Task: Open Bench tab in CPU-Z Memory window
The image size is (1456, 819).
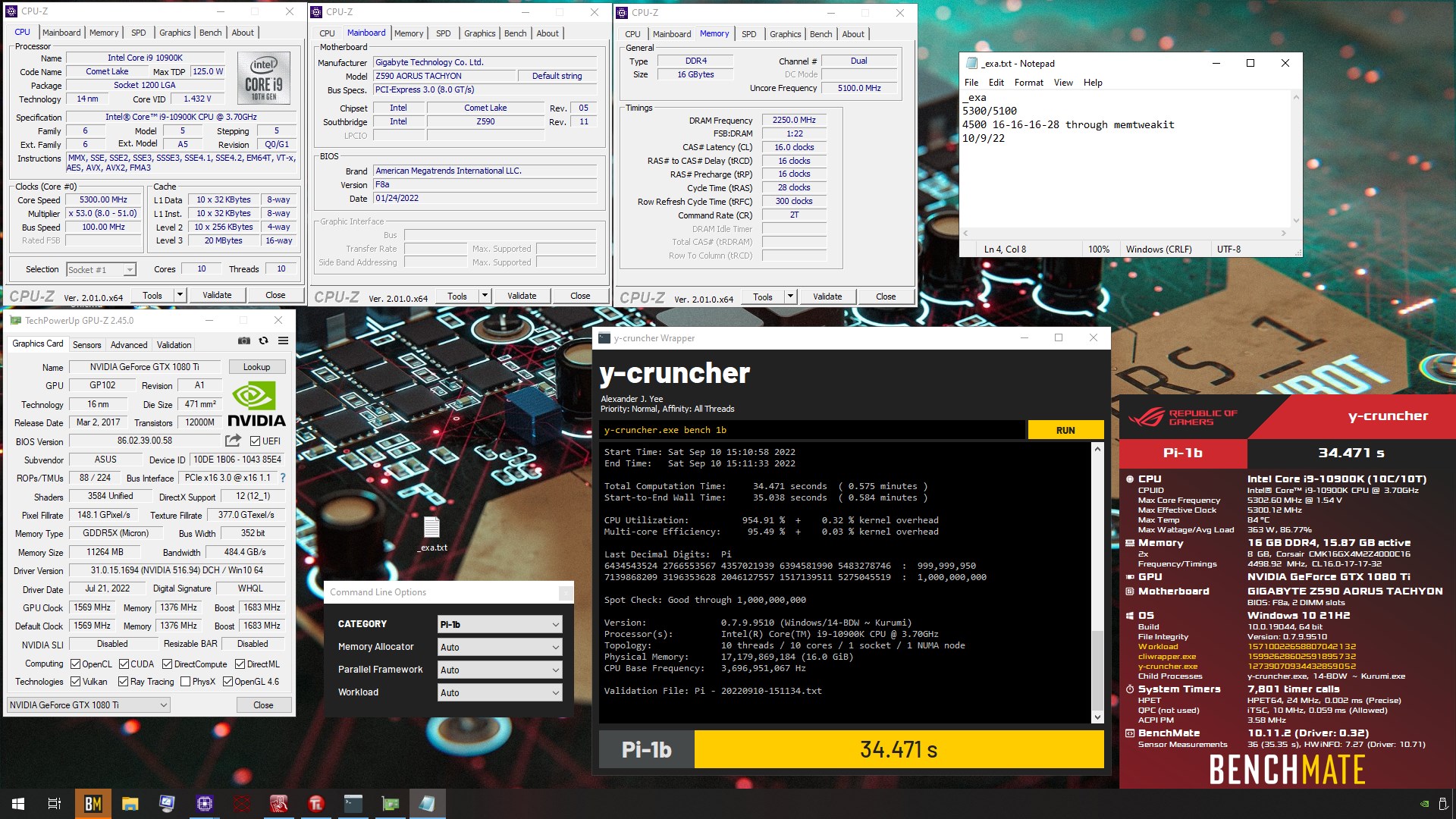Action: (821, 34)
